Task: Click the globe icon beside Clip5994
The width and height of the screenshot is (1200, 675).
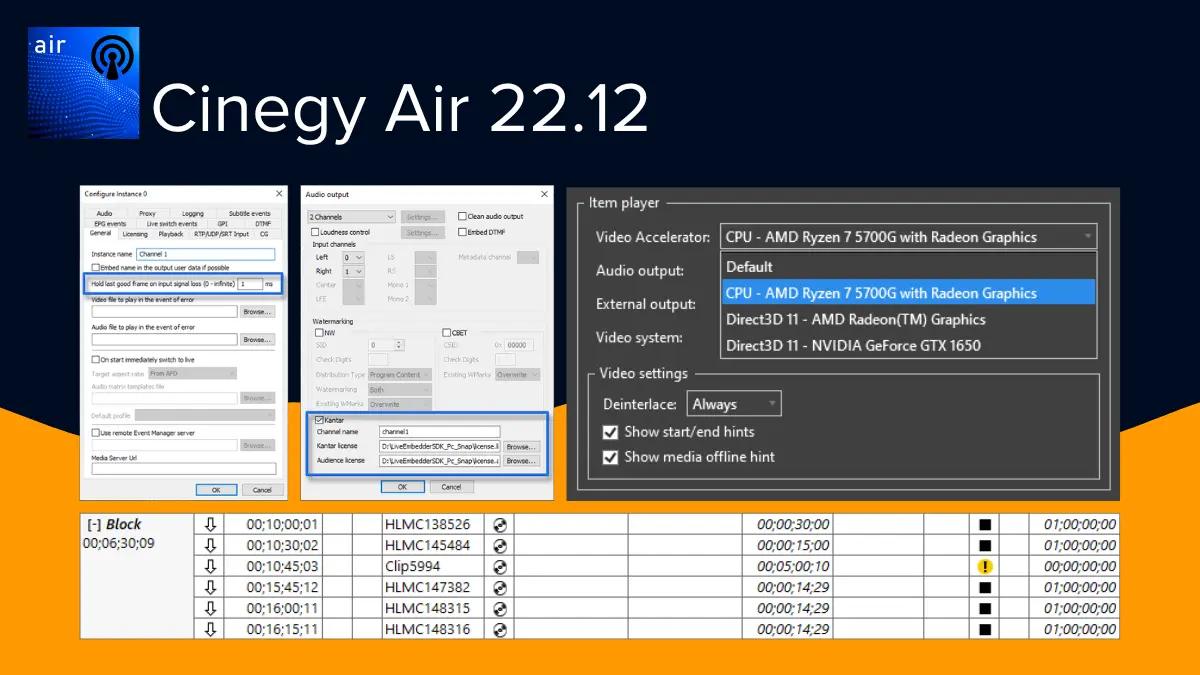Action: [500, 566]
